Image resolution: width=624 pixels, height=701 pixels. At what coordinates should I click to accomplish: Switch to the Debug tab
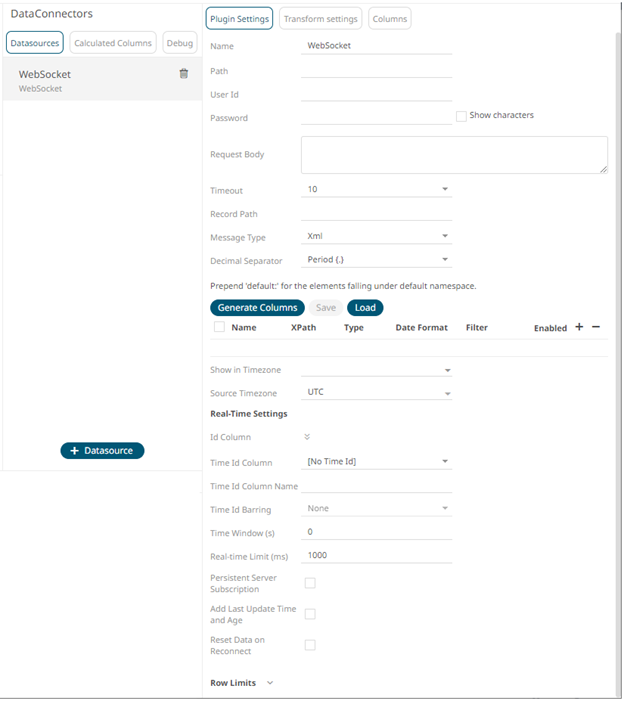point(180,42)
